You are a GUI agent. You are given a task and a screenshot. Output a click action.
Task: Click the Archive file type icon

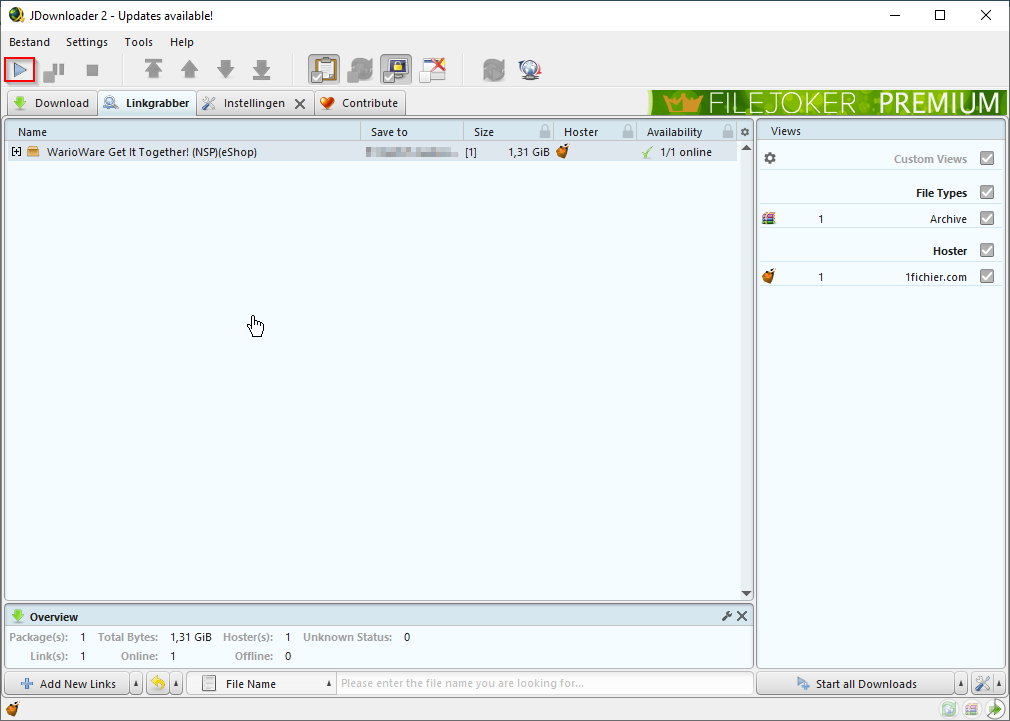[768, 218]
